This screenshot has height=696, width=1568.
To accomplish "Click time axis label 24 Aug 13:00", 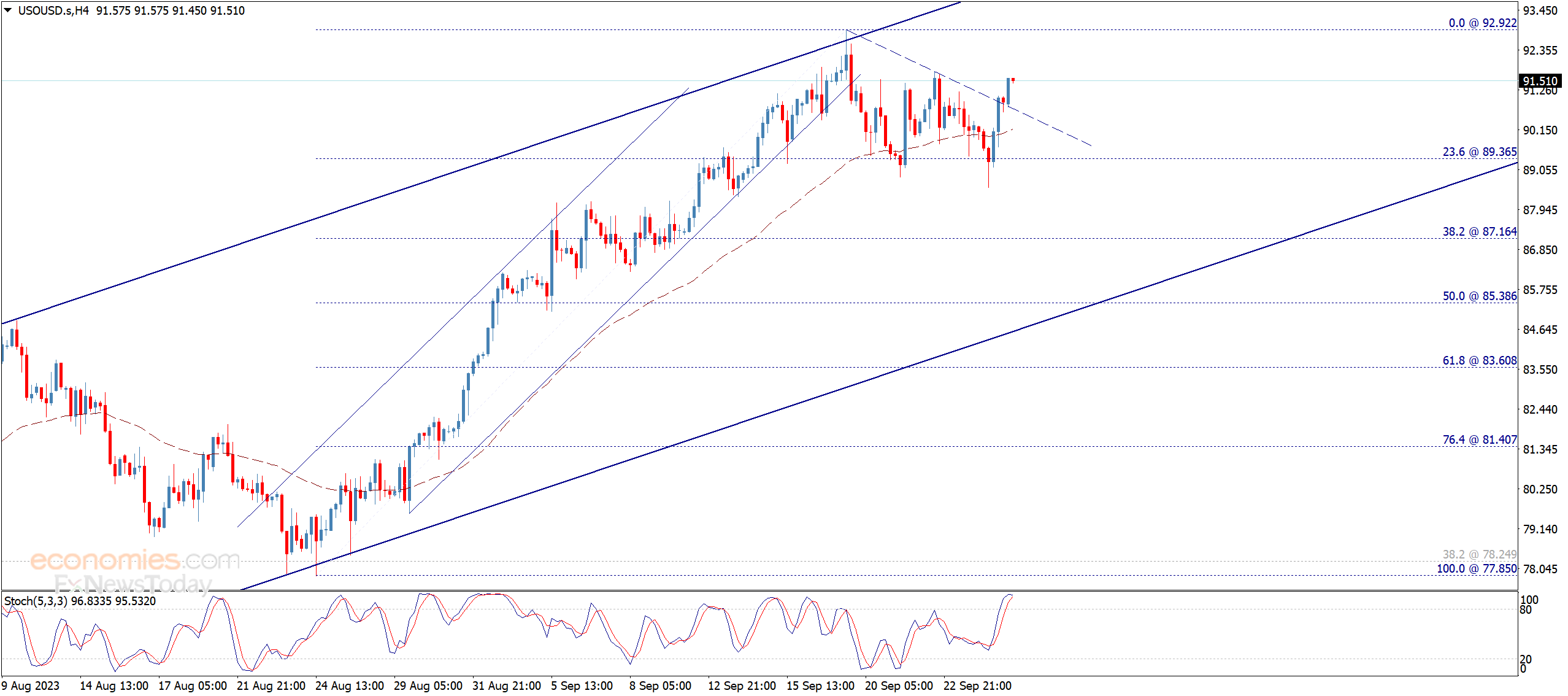I will click(x=350, y=686).
